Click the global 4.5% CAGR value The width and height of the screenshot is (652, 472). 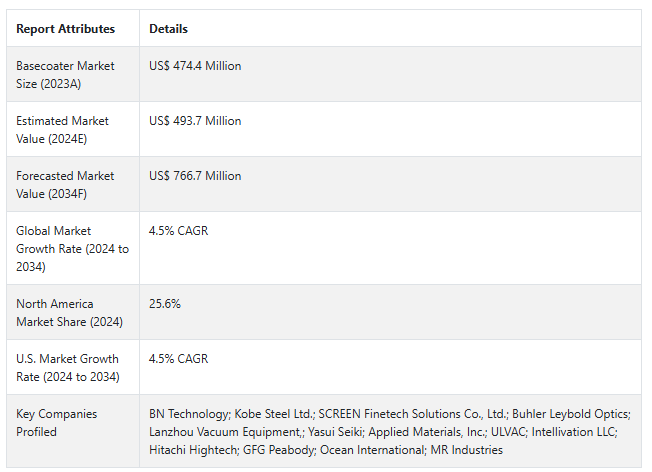[x=178, y=230]
